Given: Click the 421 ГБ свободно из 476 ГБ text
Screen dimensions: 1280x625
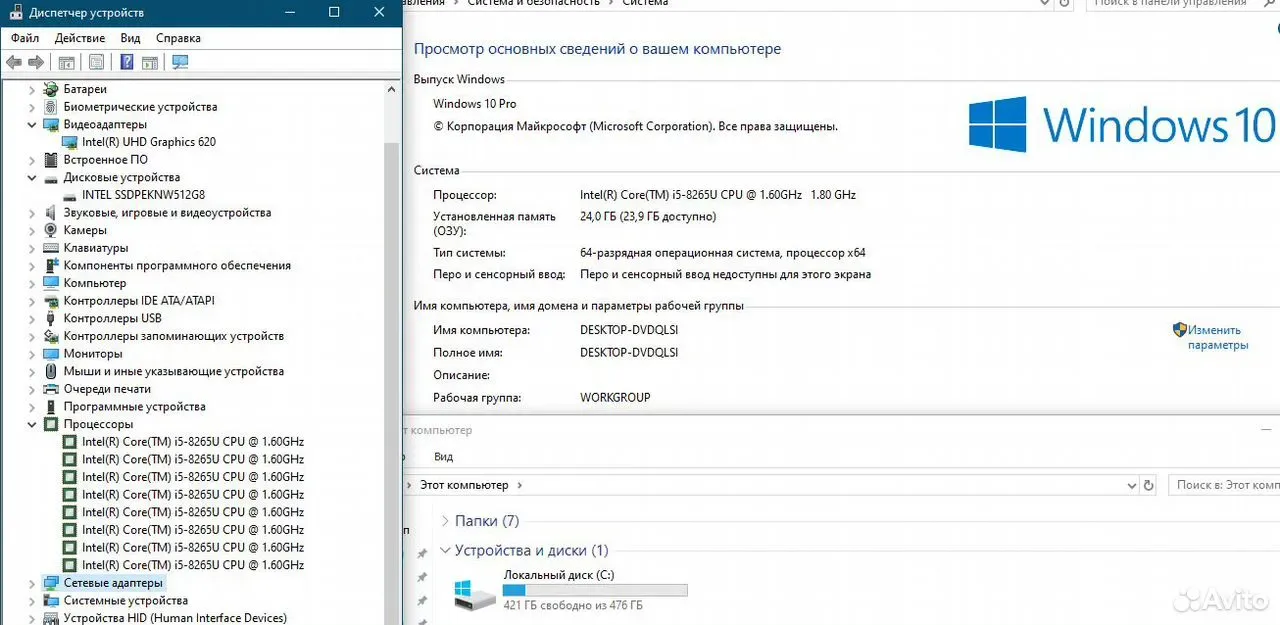Looking at the screenshot, I should tap(573, 605).
